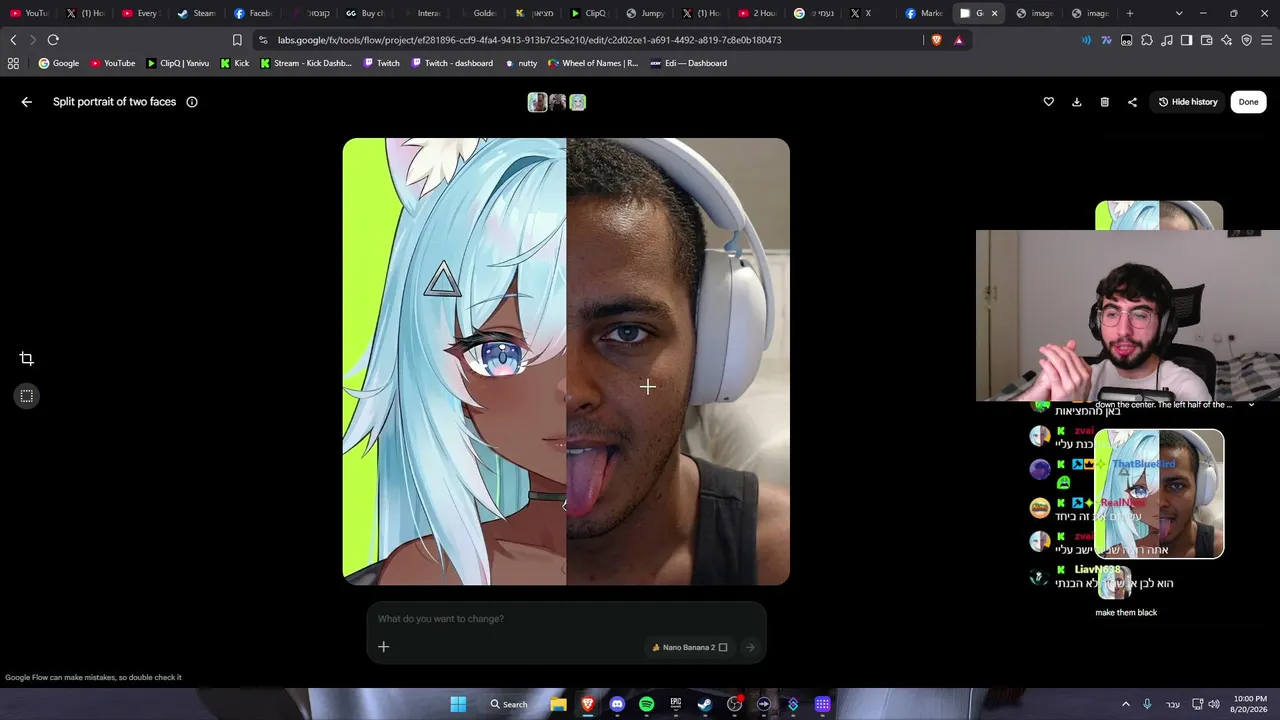The image size is (1280, 720).
Task: Open Epic Games launcher from the taskbar
Action: point(676,704)
